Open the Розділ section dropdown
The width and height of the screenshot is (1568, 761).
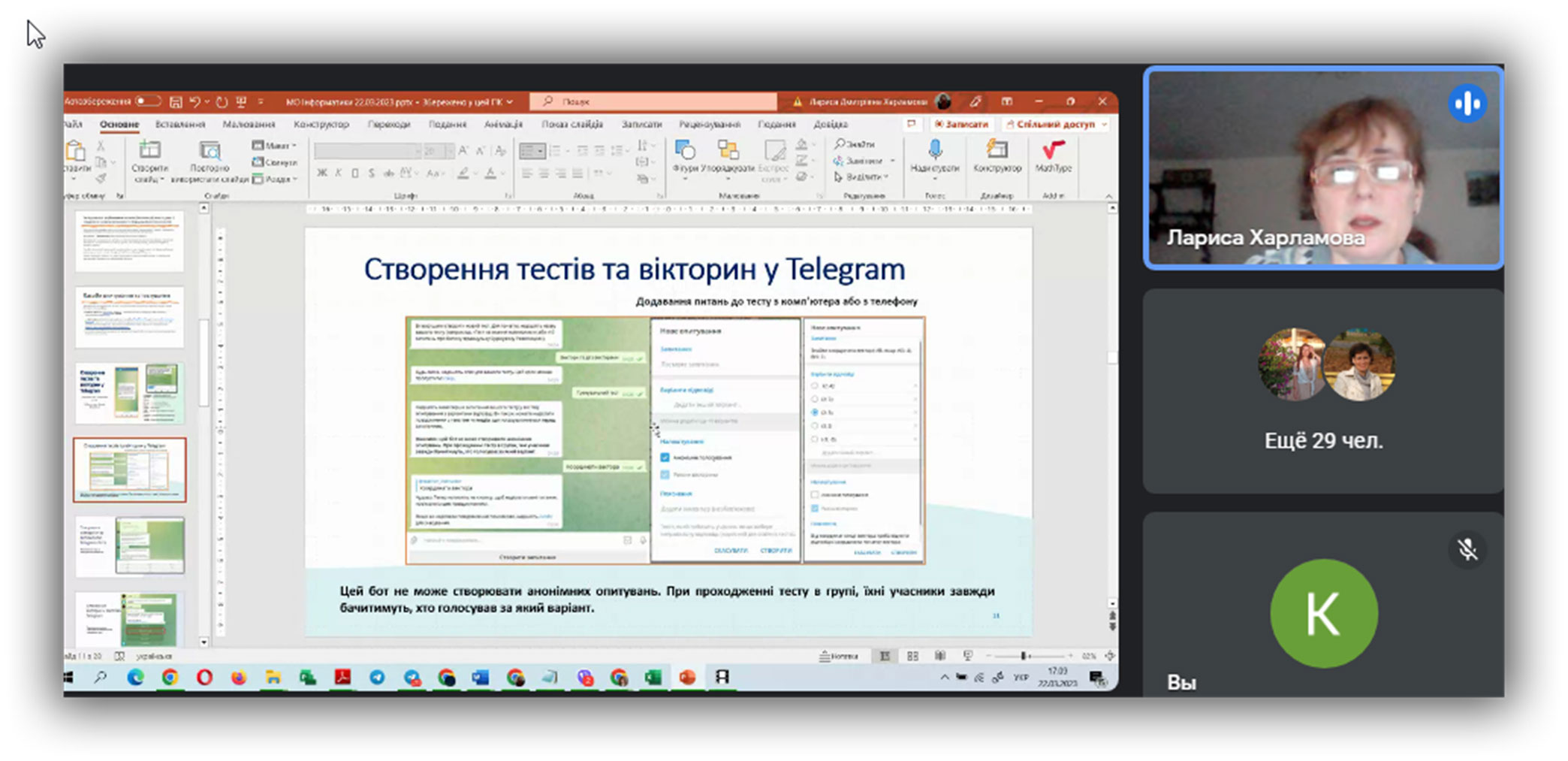click(x=275, y=179)
